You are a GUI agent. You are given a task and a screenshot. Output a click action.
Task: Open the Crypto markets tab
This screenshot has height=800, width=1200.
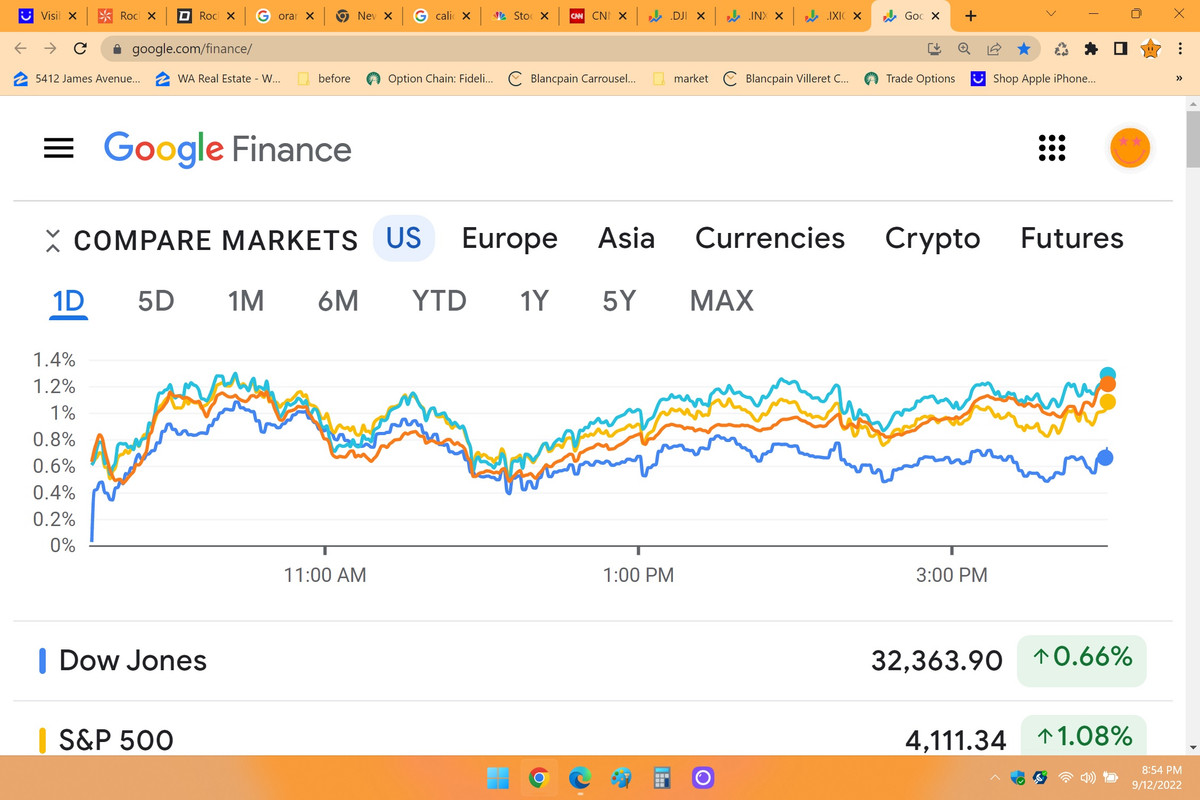tap(933, 238)
